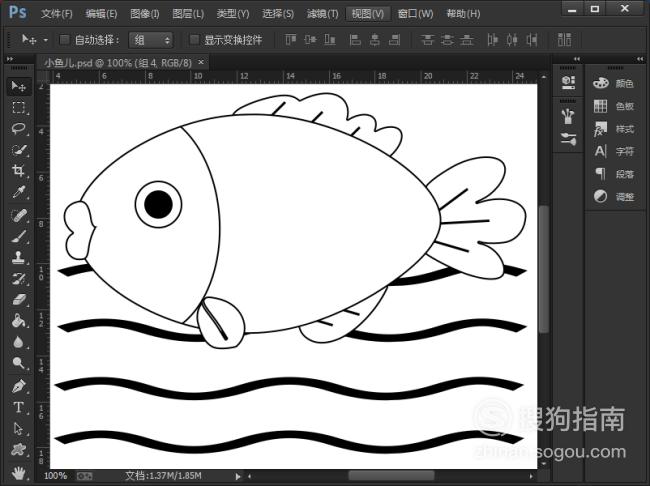Open the status bar info arrow menu
Image resolution: width=650 pixels, height=486 pixels.
pyautogui.click(x=238, y=476)
